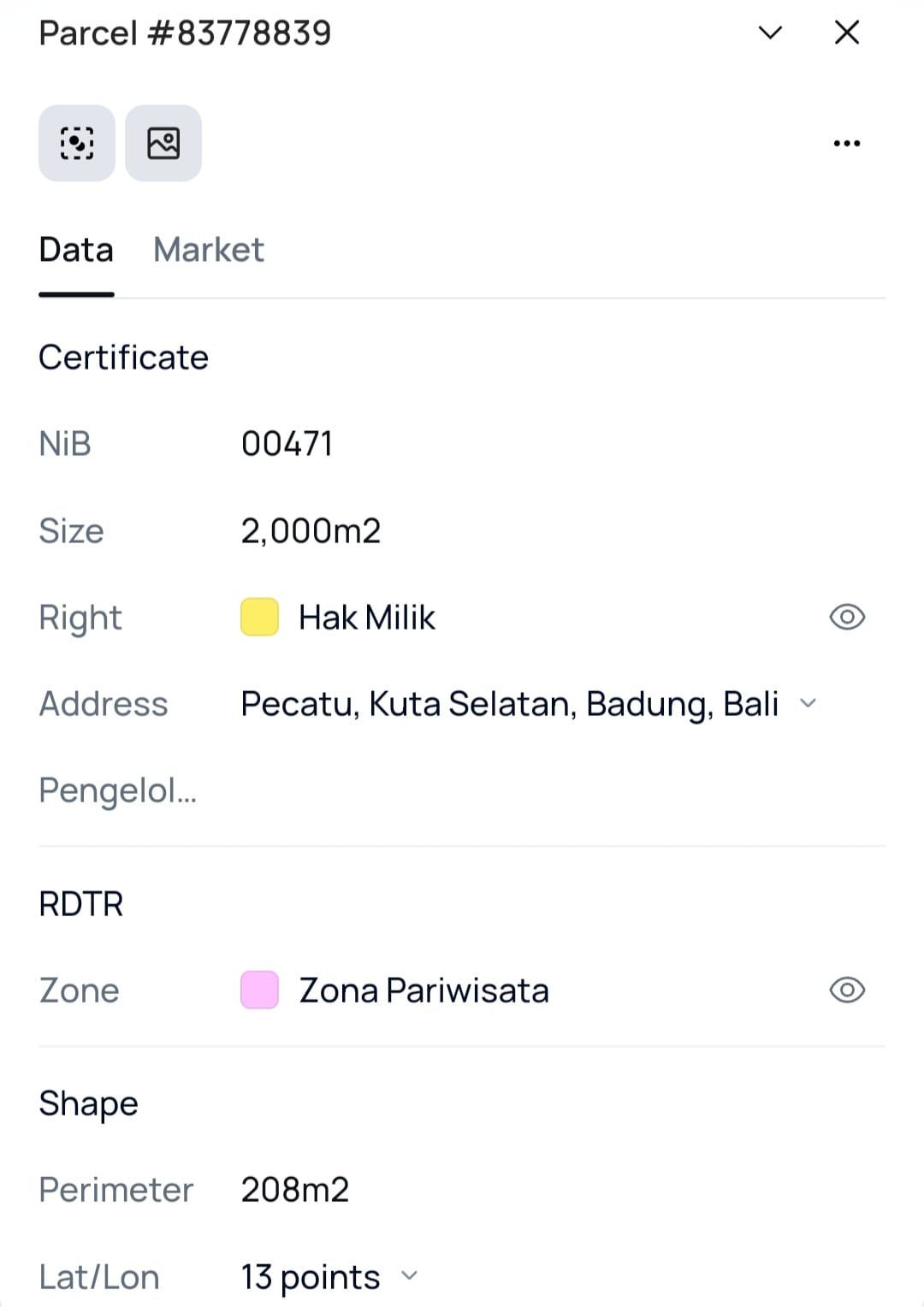Click the yellow Hak Milik color swatch

pos(260,618)
